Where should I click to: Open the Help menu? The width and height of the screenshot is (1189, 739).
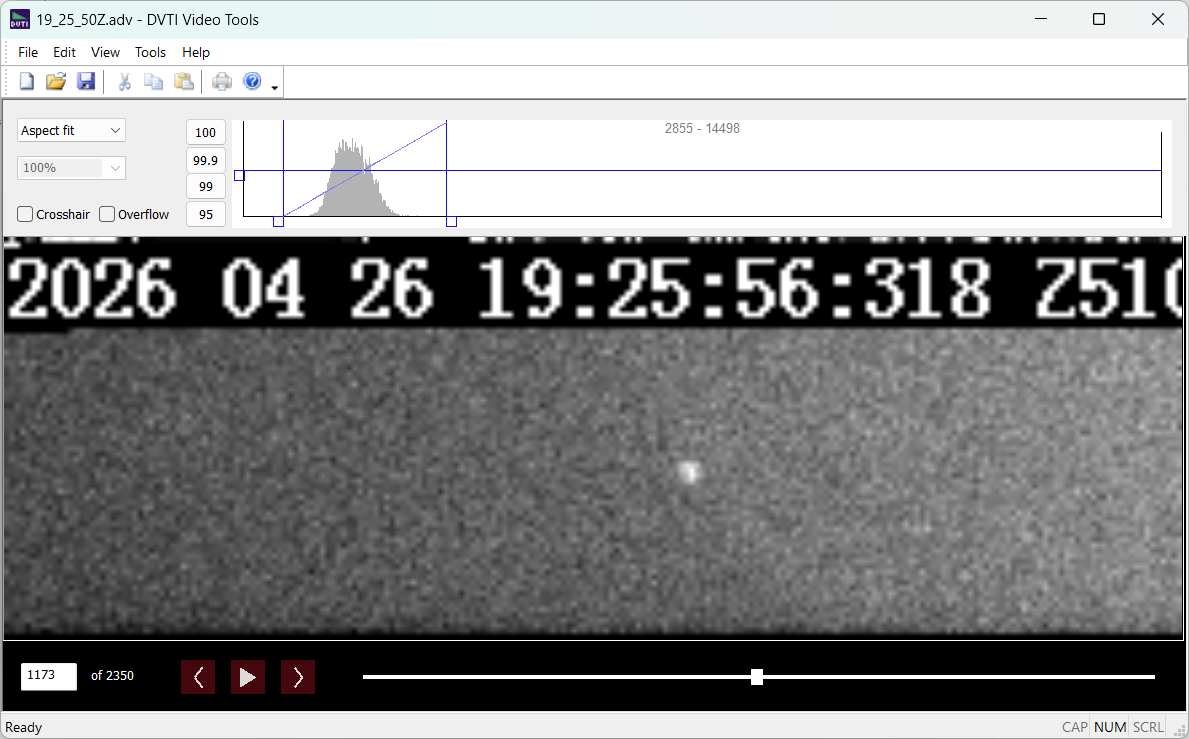pos(196,52)
